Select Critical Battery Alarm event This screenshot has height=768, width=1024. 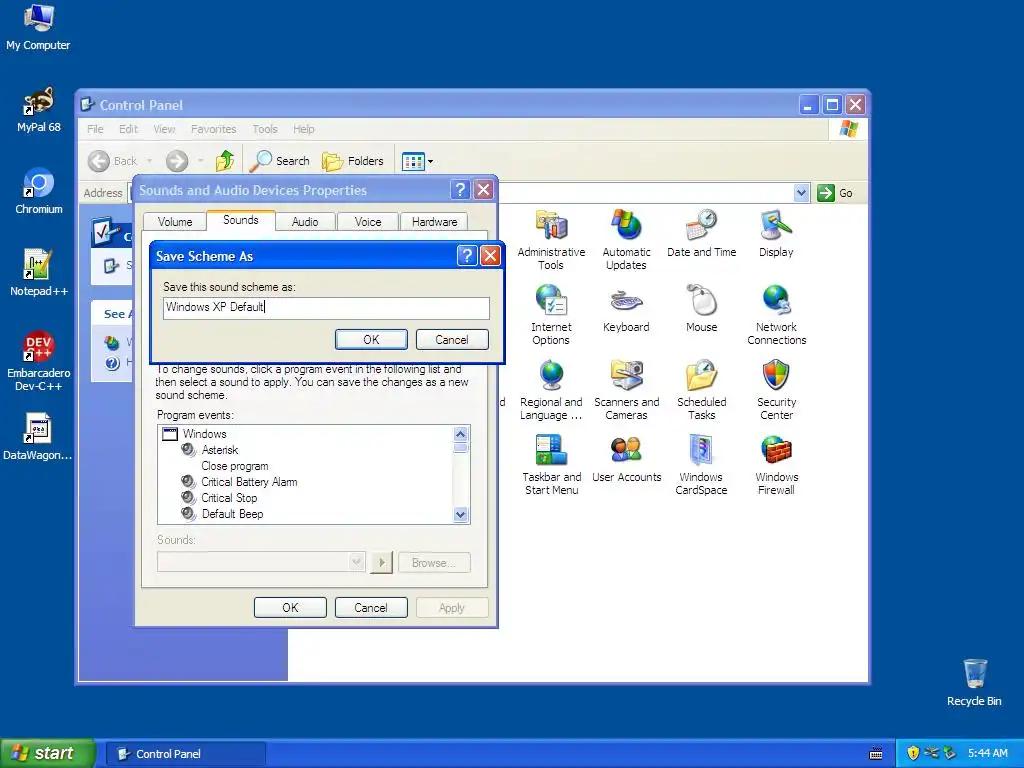249,482
